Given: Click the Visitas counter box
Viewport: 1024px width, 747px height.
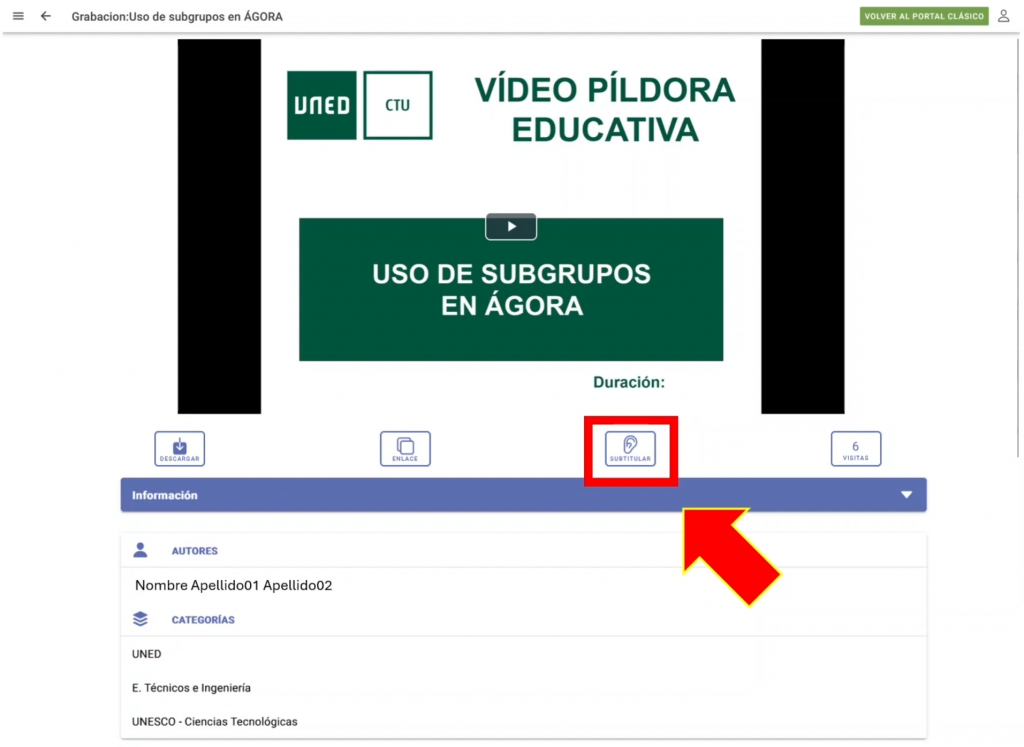Looking at the screenshot, I should (x=855, y=449).
